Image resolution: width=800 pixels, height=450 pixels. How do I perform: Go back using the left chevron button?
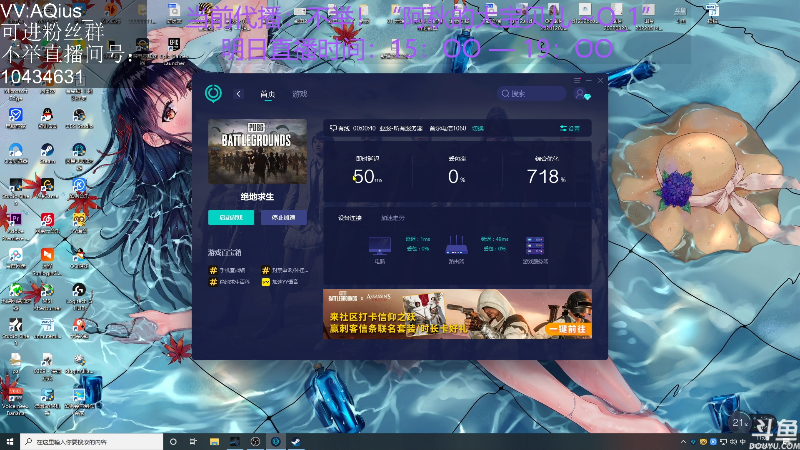click(x=238, y=94)
